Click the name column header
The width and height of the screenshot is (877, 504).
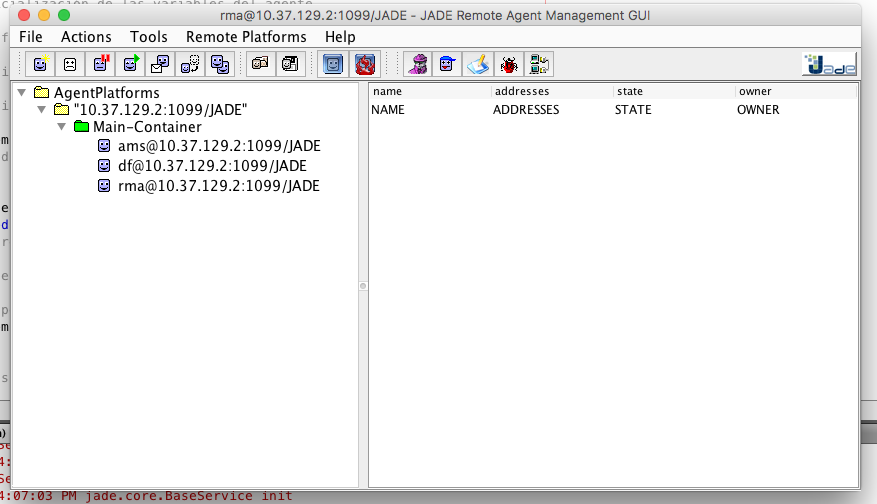pyautogui.click(x=430, y=91)
